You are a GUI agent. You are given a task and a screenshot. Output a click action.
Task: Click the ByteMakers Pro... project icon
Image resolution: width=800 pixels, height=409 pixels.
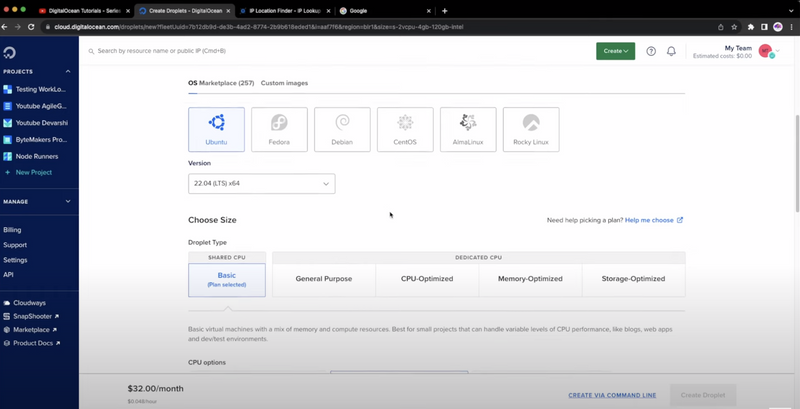(x=7, y=139)
